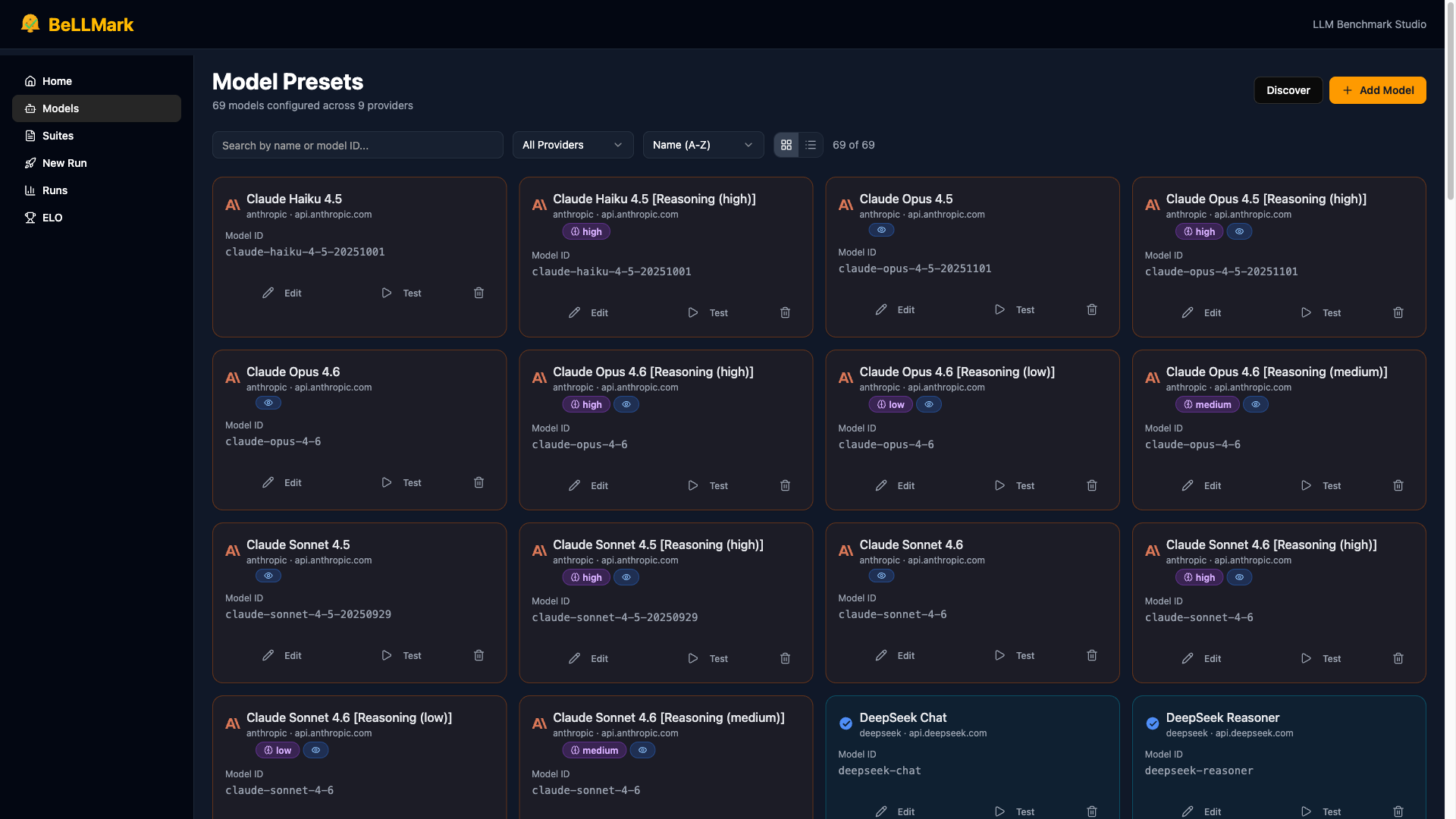Screen dimensions: 1456x819
Task: Go to Suites in sidebar
Action: point(58,136)
